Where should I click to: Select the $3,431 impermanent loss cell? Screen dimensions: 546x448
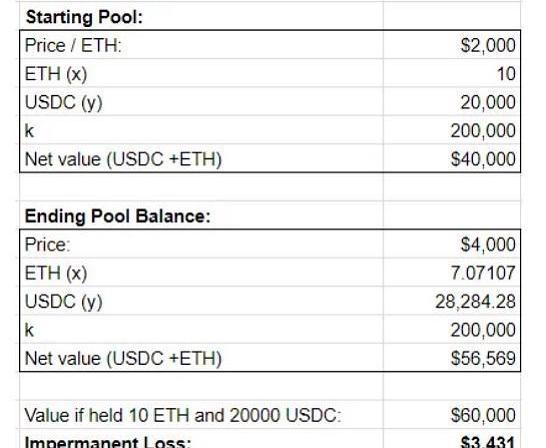click(x=452, y=439)
